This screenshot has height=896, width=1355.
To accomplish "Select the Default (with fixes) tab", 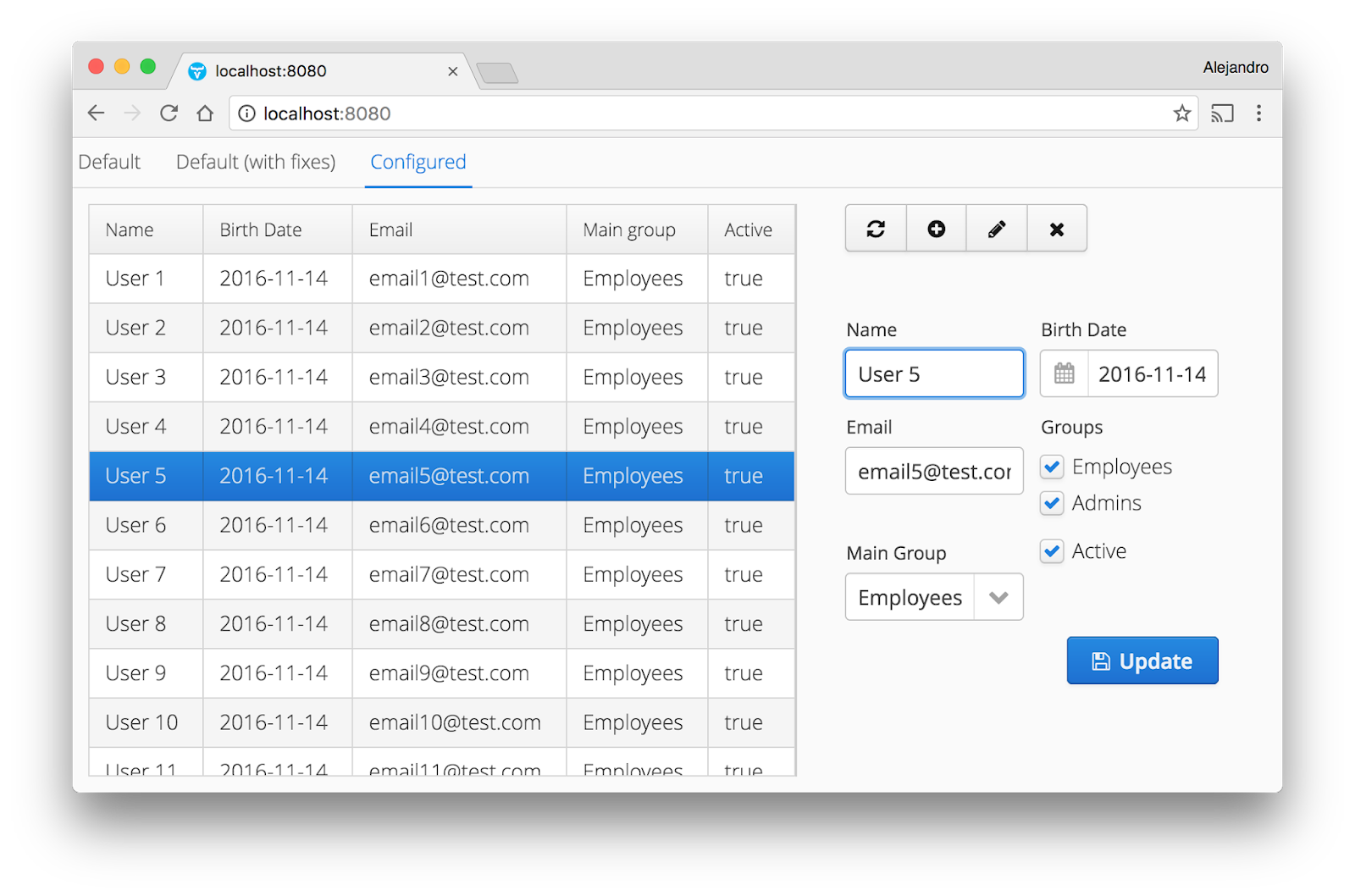I will [x=255, y=162].
